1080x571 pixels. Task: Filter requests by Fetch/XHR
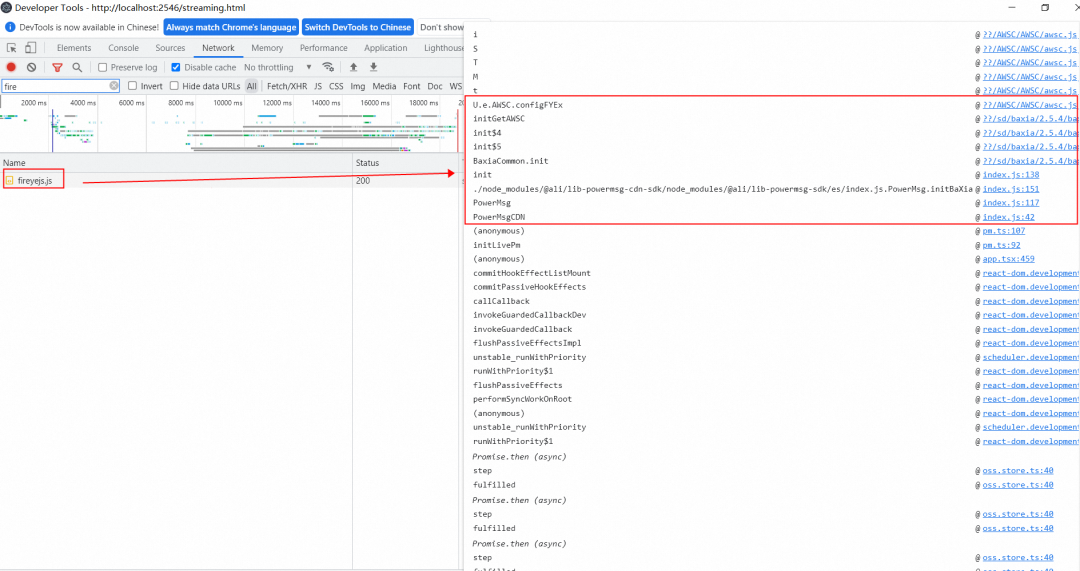click(x=287, y=86)
